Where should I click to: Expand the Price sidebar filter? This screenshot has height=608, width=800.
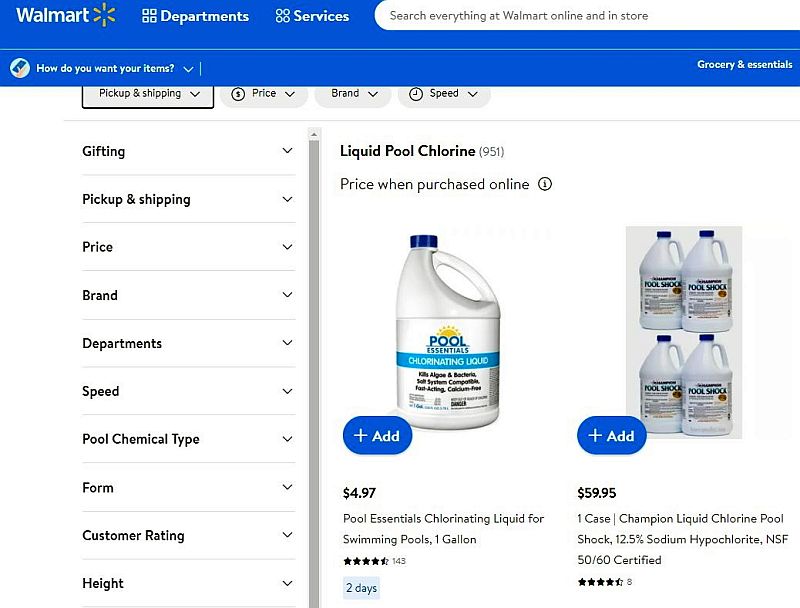point(188,247)
